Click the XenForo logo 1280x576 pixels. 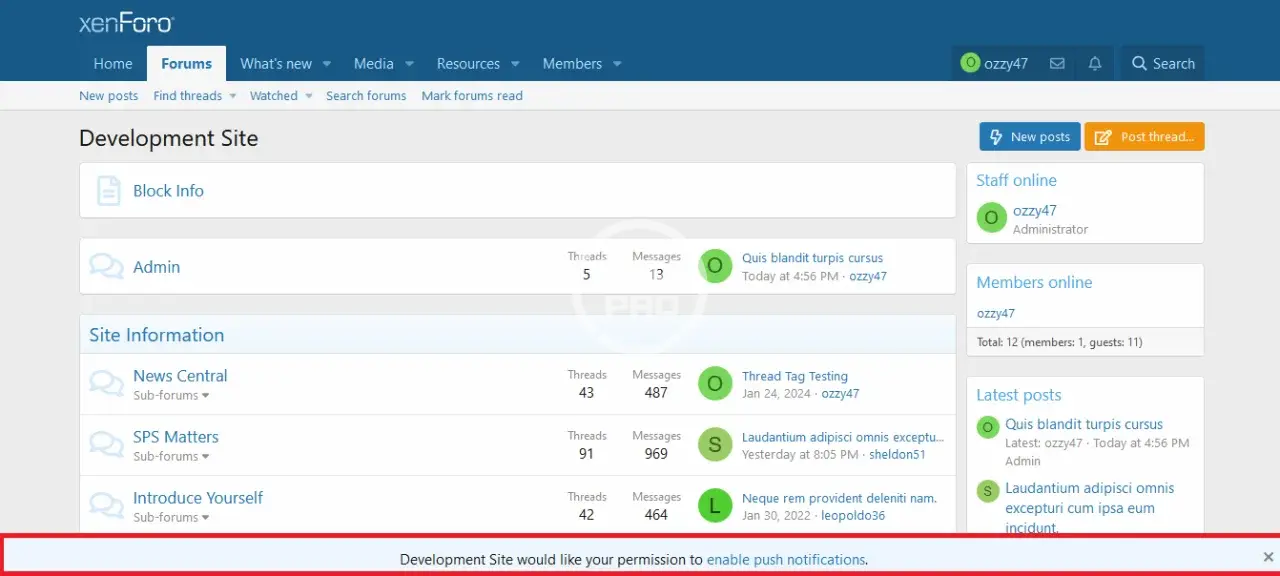pyautogui.click(x=126, y=23)
